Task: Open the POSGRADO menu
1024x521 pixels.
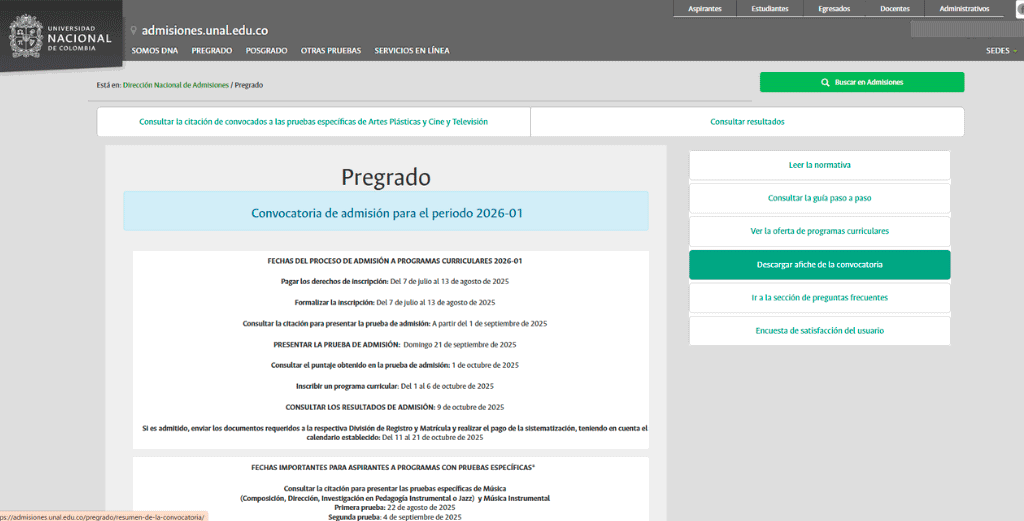Action: (266, 50)
